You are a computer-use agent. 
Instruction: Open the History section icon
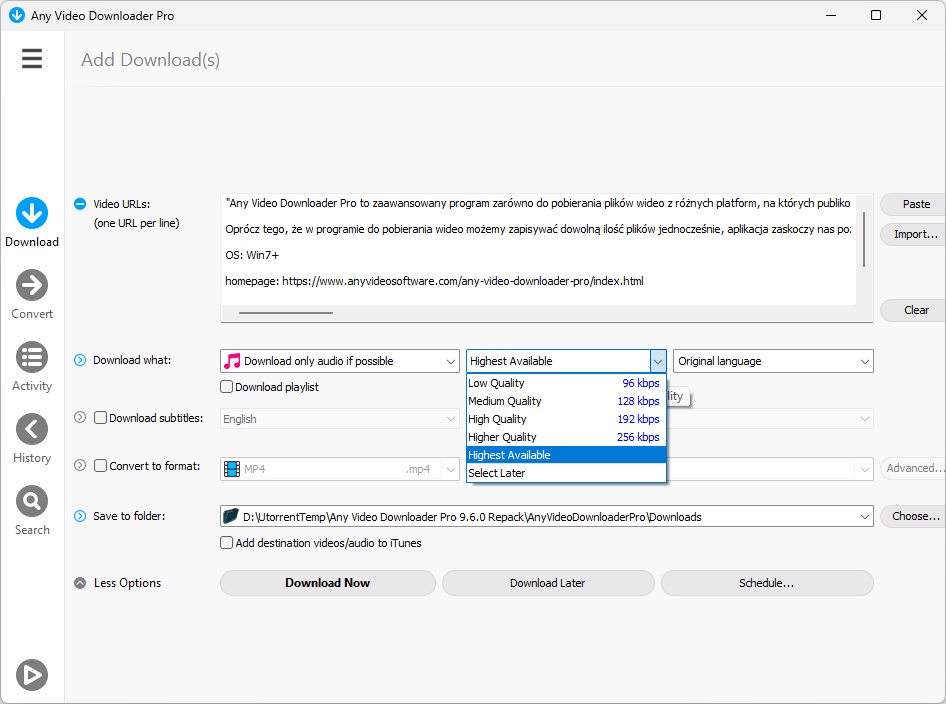[32, 429]
